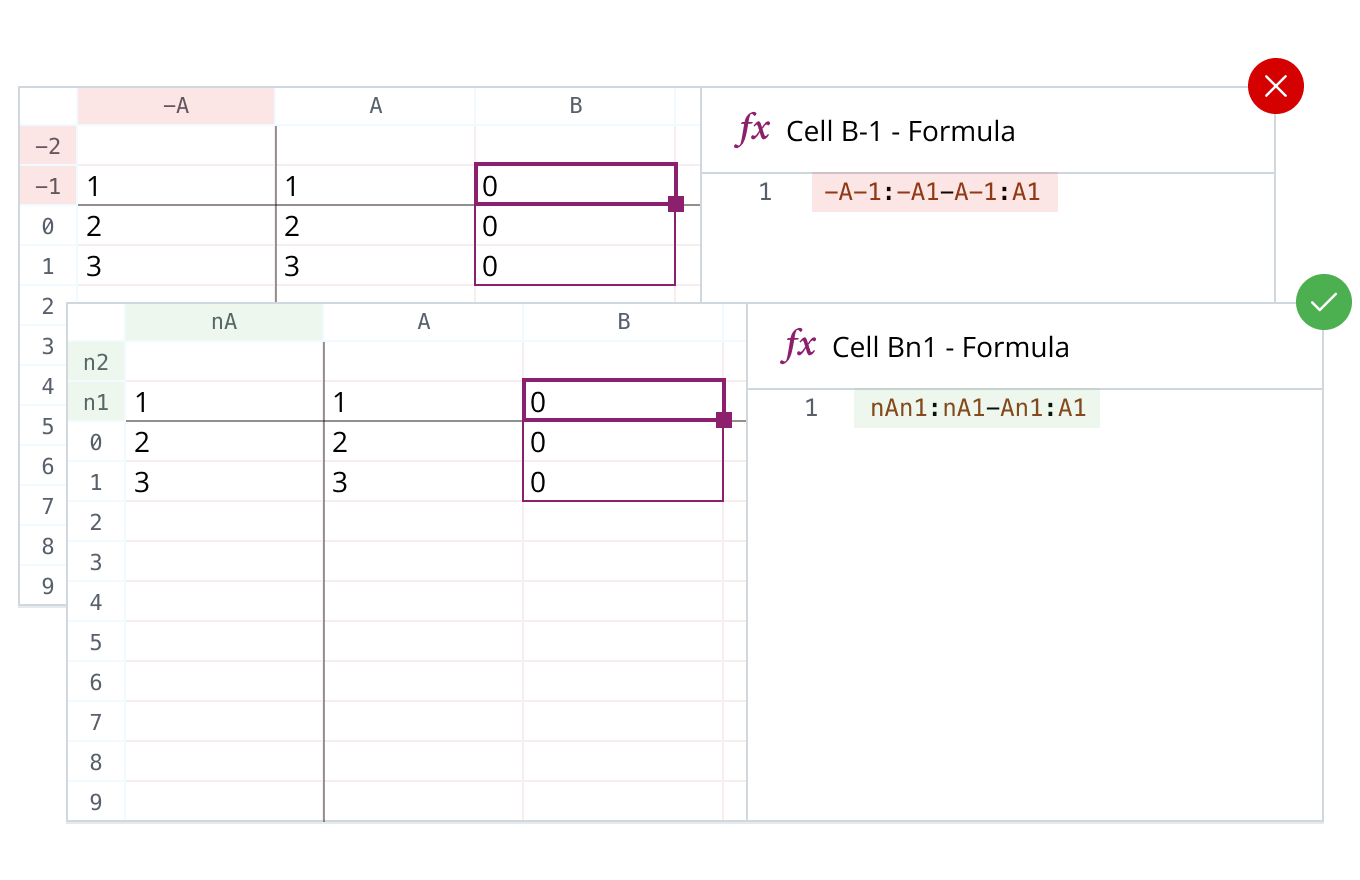Click the red X badge icon
Image resolution: width=1360 pixels, height=880 pixels.
coord(1275,87)
